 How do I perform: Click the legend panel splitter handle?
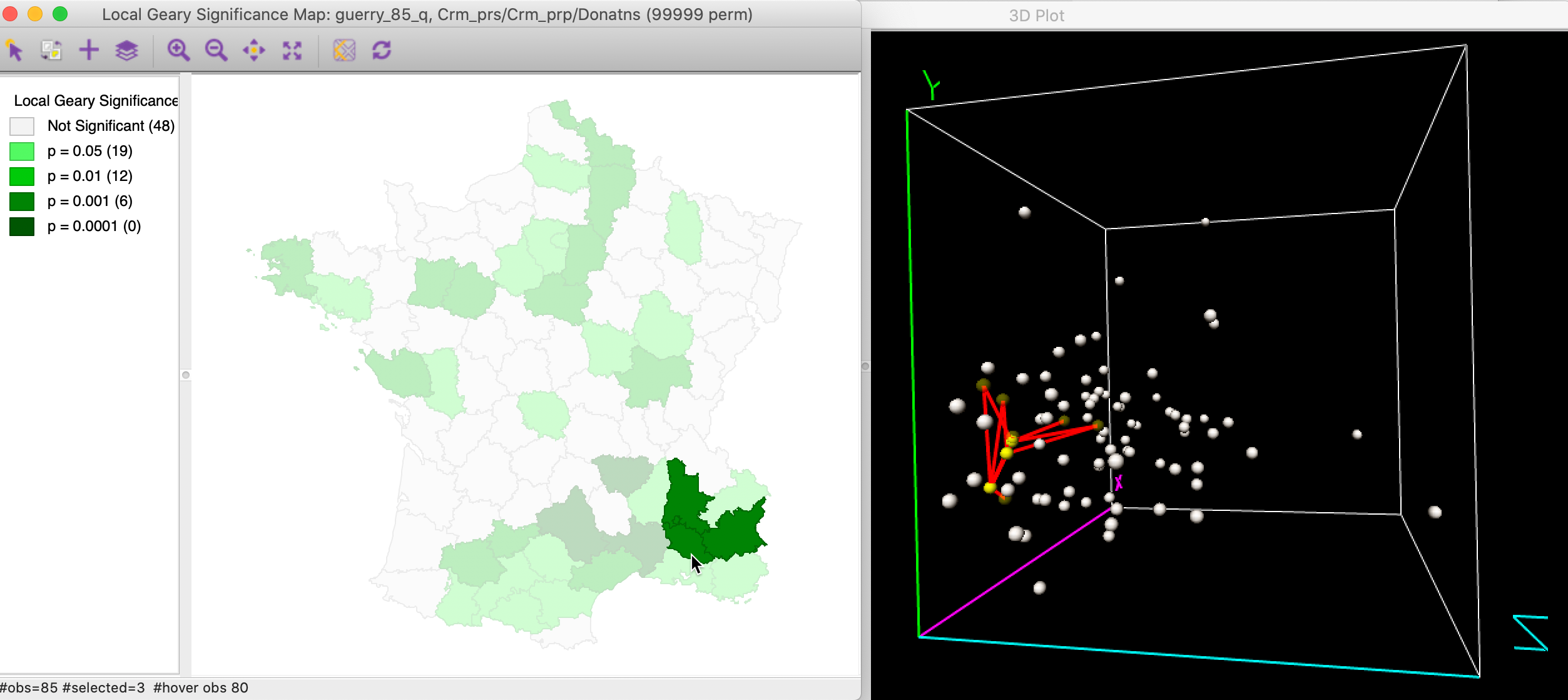pyautogui.click(x=186, y=375)
